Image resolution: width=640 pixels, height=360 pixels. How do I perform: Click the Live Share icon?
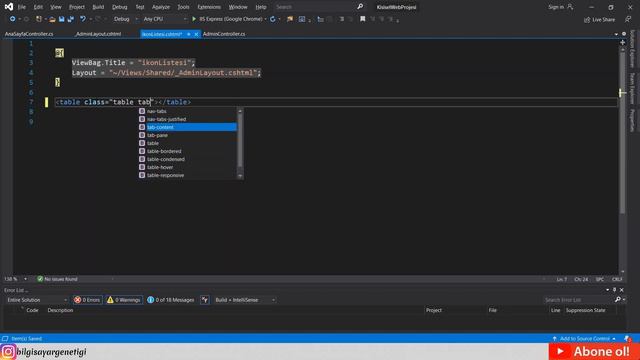pyautogui.click(x=587, y=20)
